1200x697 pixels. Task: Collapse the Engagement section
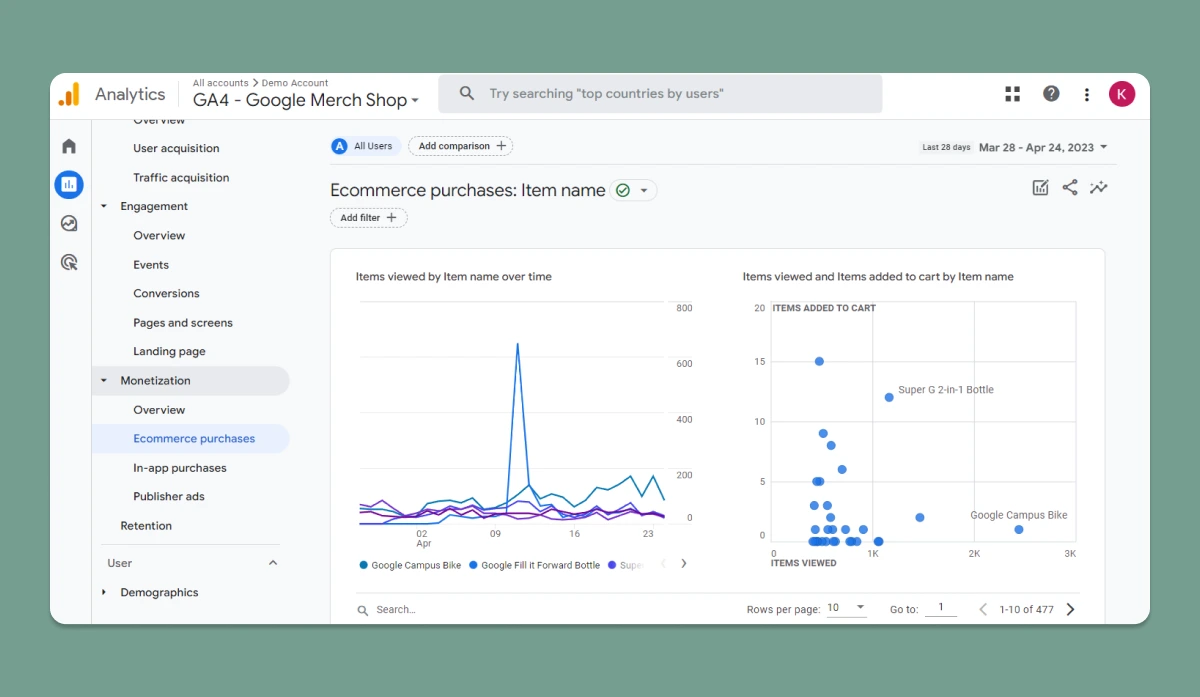pos(104,207)
